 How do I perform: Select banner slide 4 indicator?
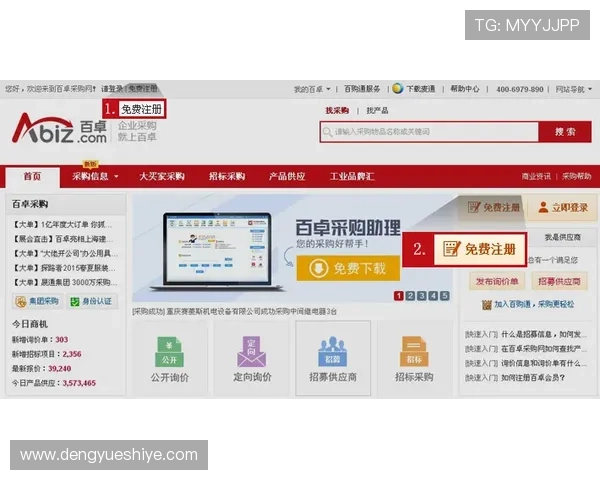click(x=433, y=296)
